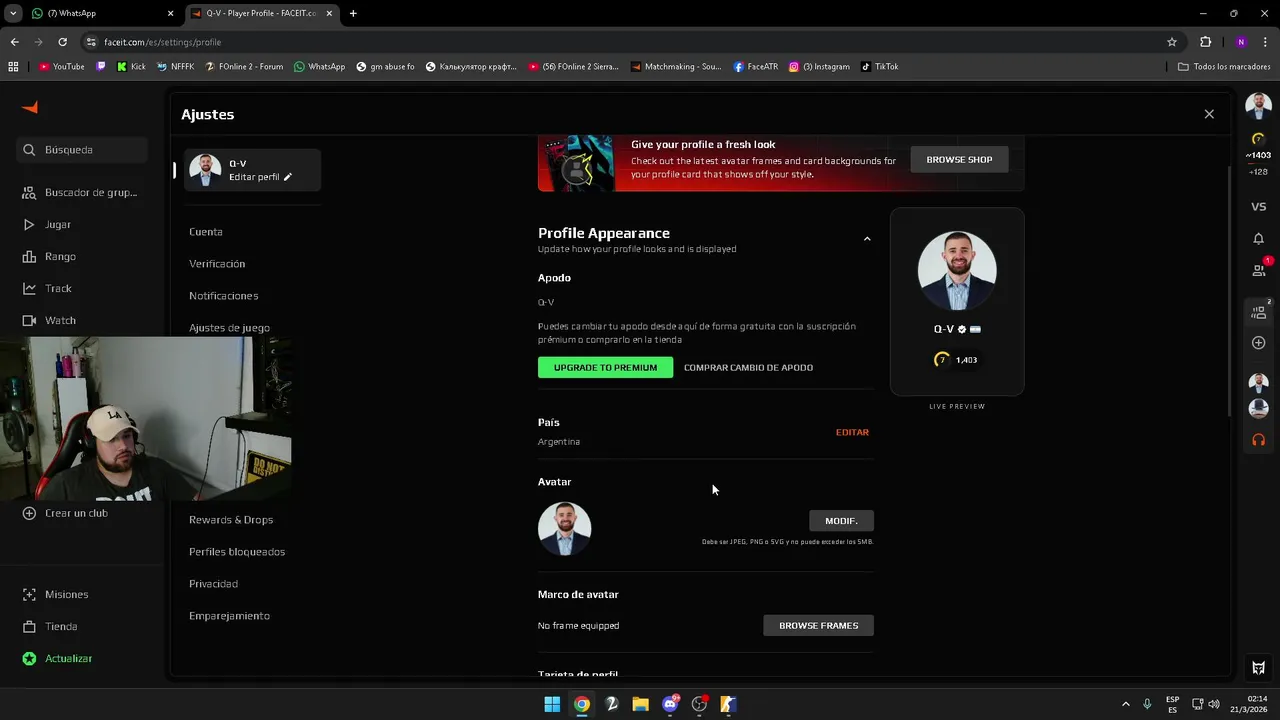Viewport: 1280px width, 720px height.
Task: Open the Chrome tab search dropdown
Action: 13,13
